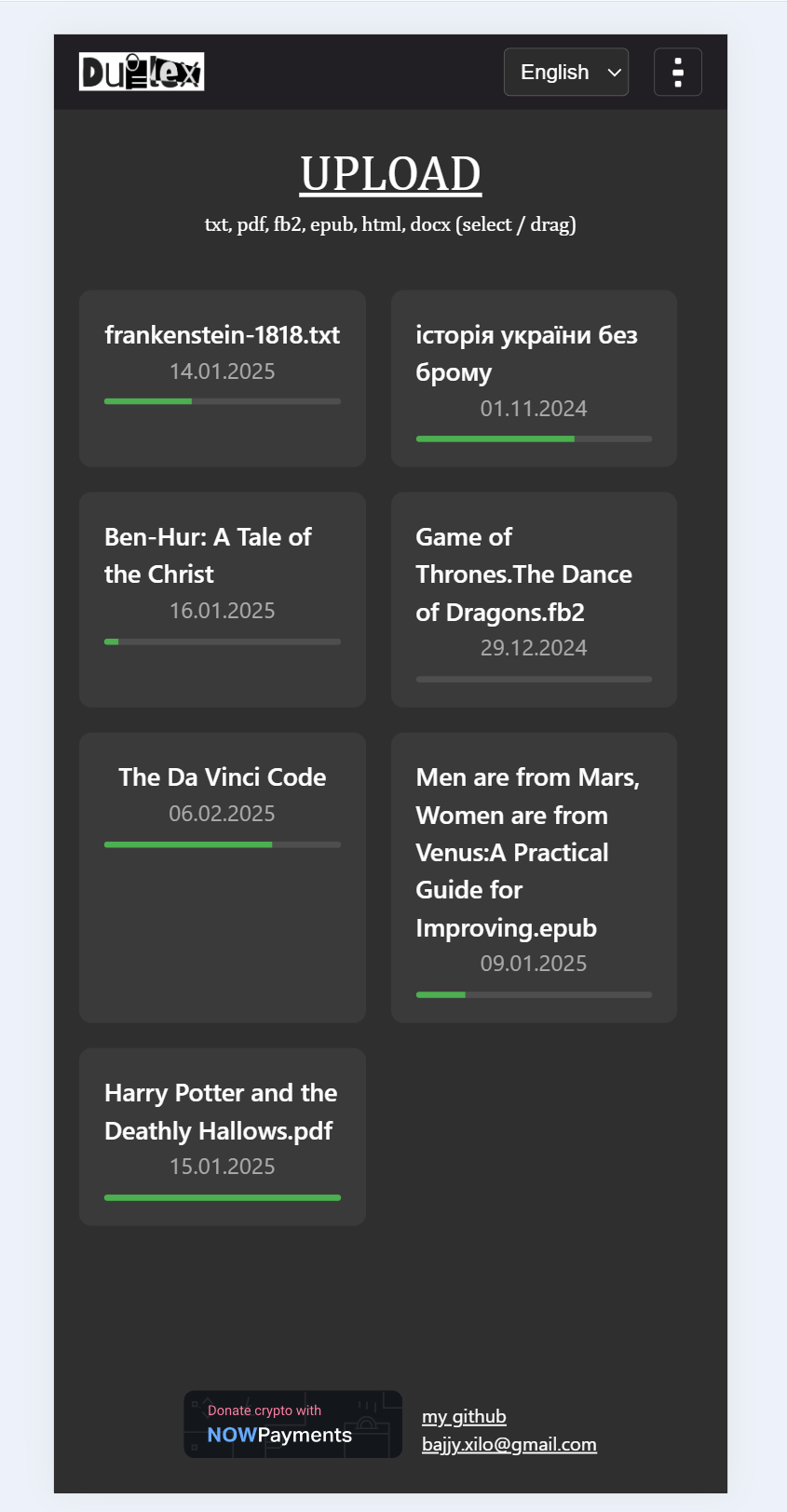The height and width of the screenshot is (1512, 787).
Task: Click The Da Vinci Code progress bar
Action: pyautogui.click(x=222, y=844)
